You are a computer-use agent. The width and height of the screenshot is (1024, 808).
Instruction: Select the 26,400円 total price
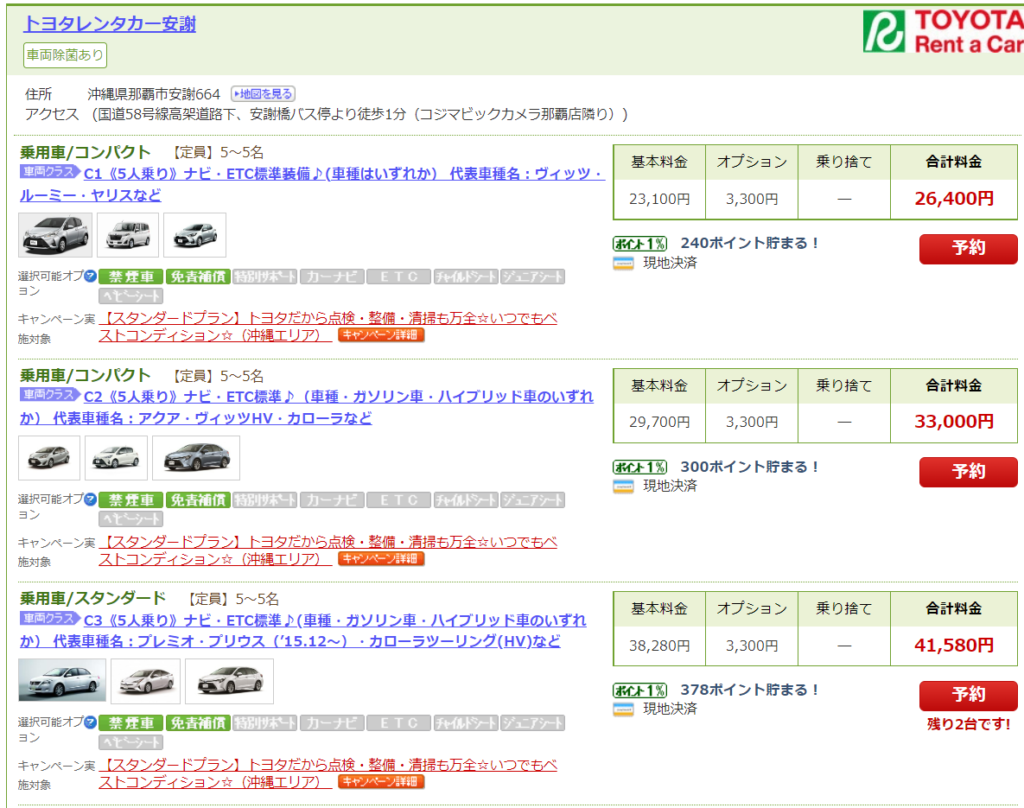954,199
